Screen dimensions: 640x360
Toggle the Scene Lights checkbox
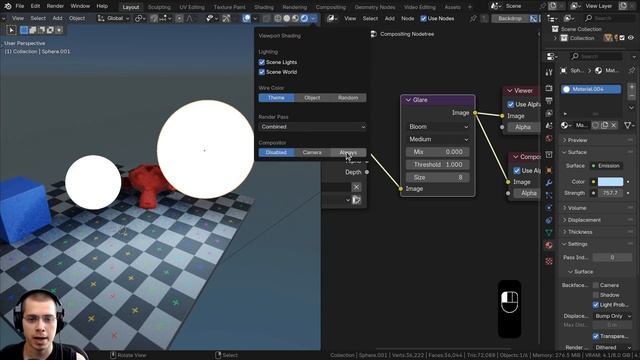pyautogui.click(x=262, y=62)
